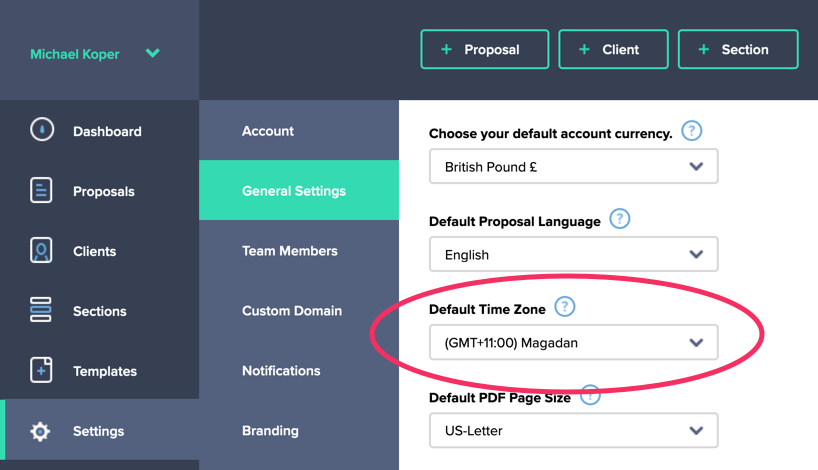Click the Clients contact icon
The width and height of the screenshot is (818, 470).
pyautogui.click(x=41, y=251)
